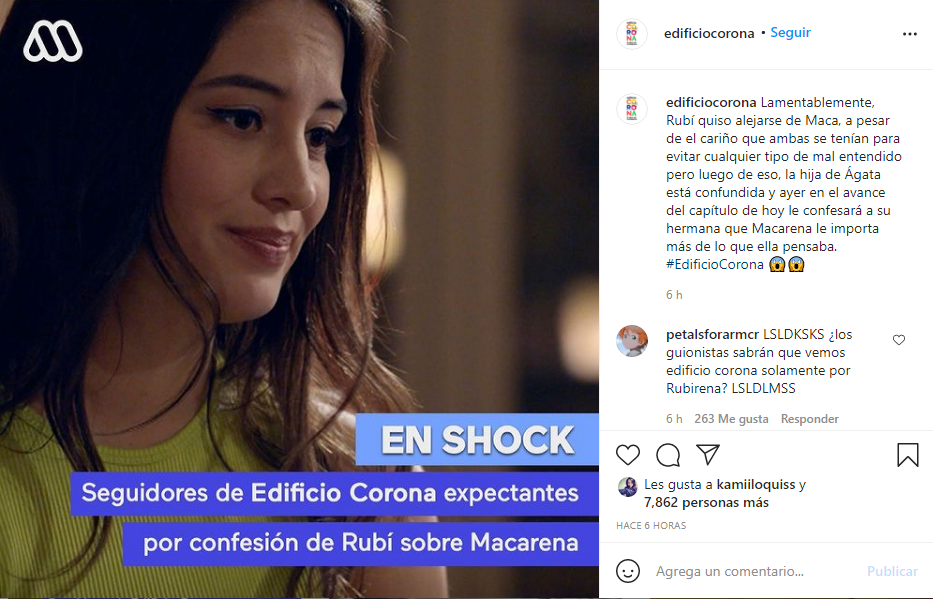Viewport: 933px width, 599px height.
Task: Show the 7,862 personas más list
Action: tap(706, 503)
